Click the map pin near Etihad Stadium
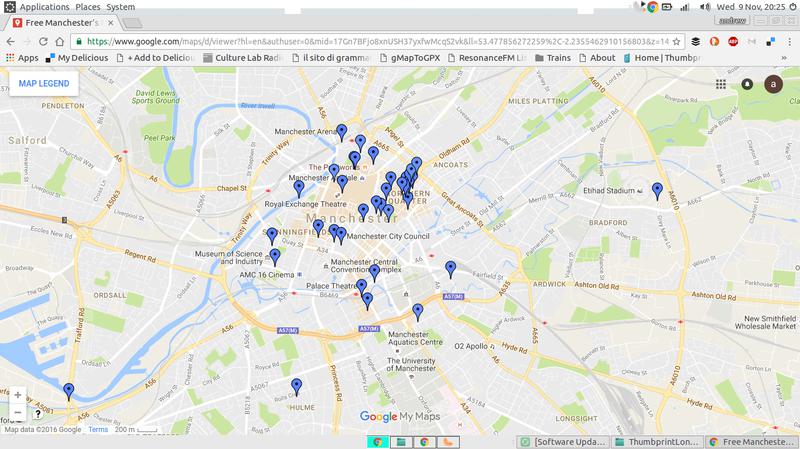The image size is (800, 449). [657, 191]
